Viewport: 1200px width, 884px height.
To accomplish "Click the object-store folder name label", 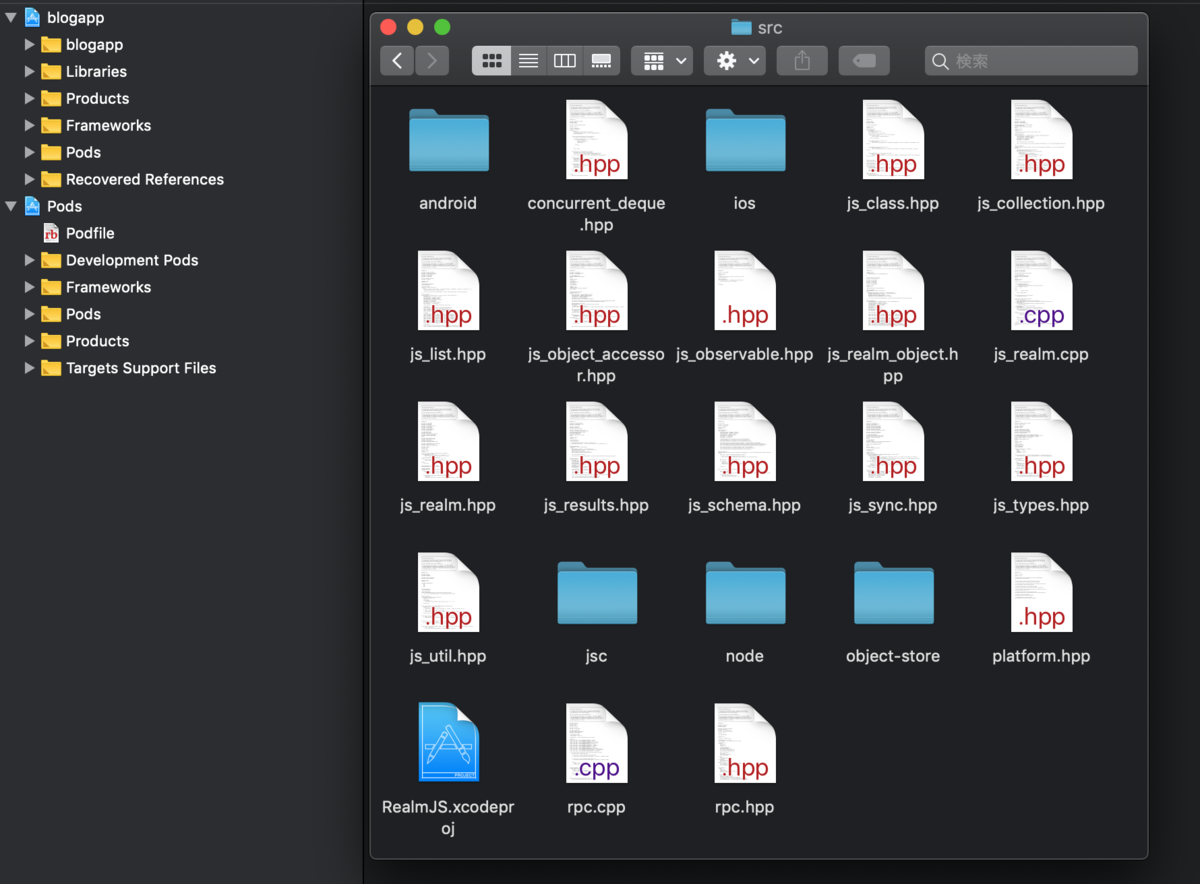I will click(893, 656).
